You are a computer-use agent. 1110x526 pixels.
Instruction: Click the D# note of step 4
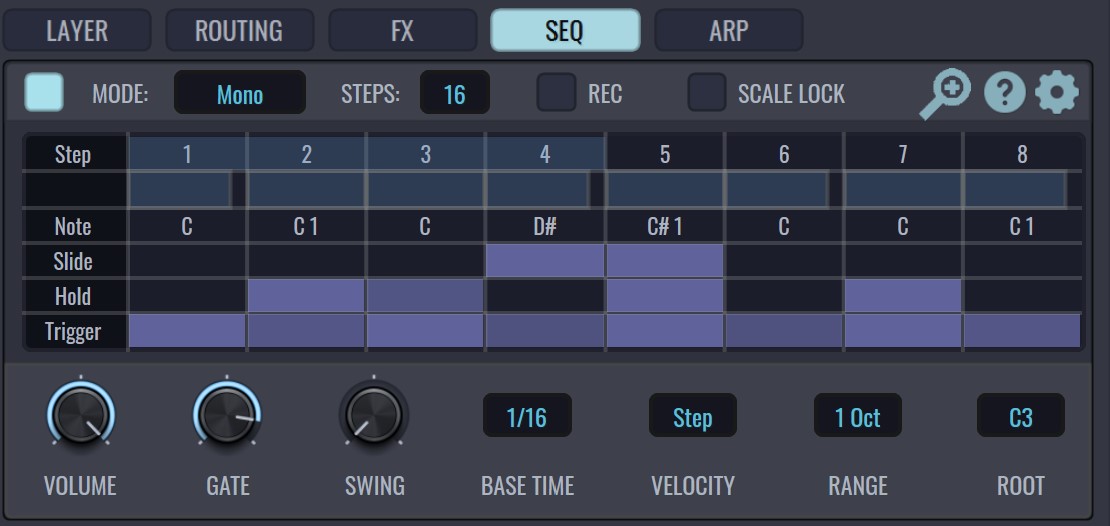(x=545, y=226)
